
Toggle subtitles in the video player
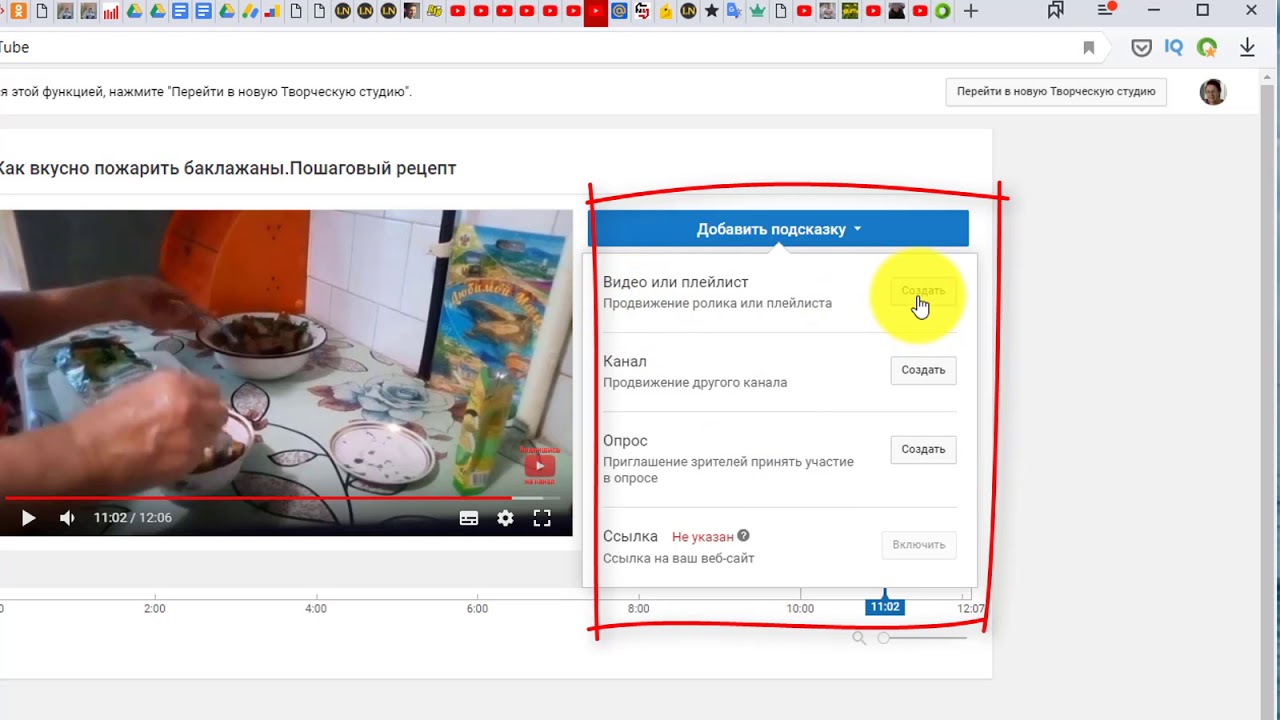(469, 518)
